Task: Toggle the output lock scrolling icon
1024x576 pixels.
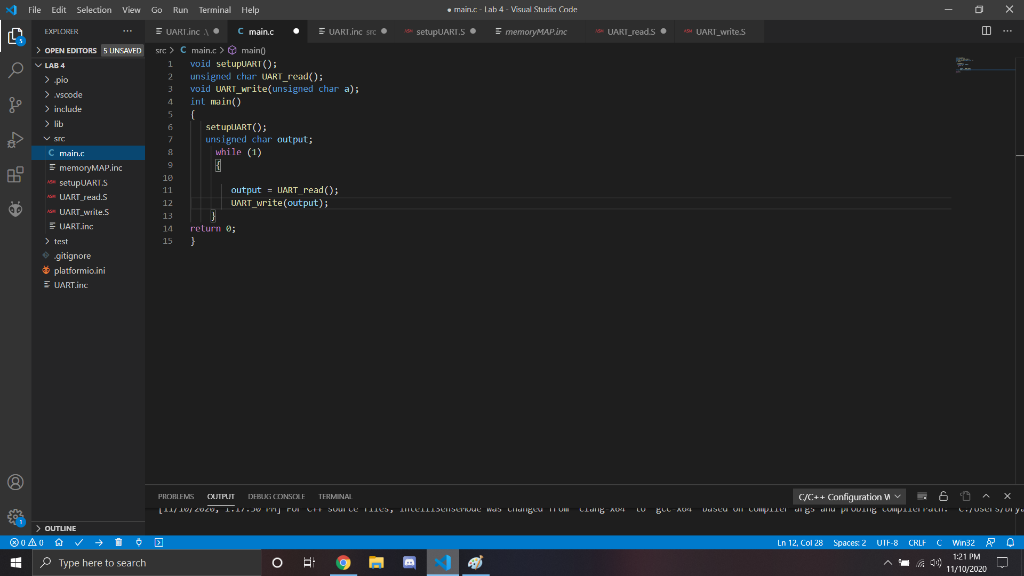Action: point(944,495)
